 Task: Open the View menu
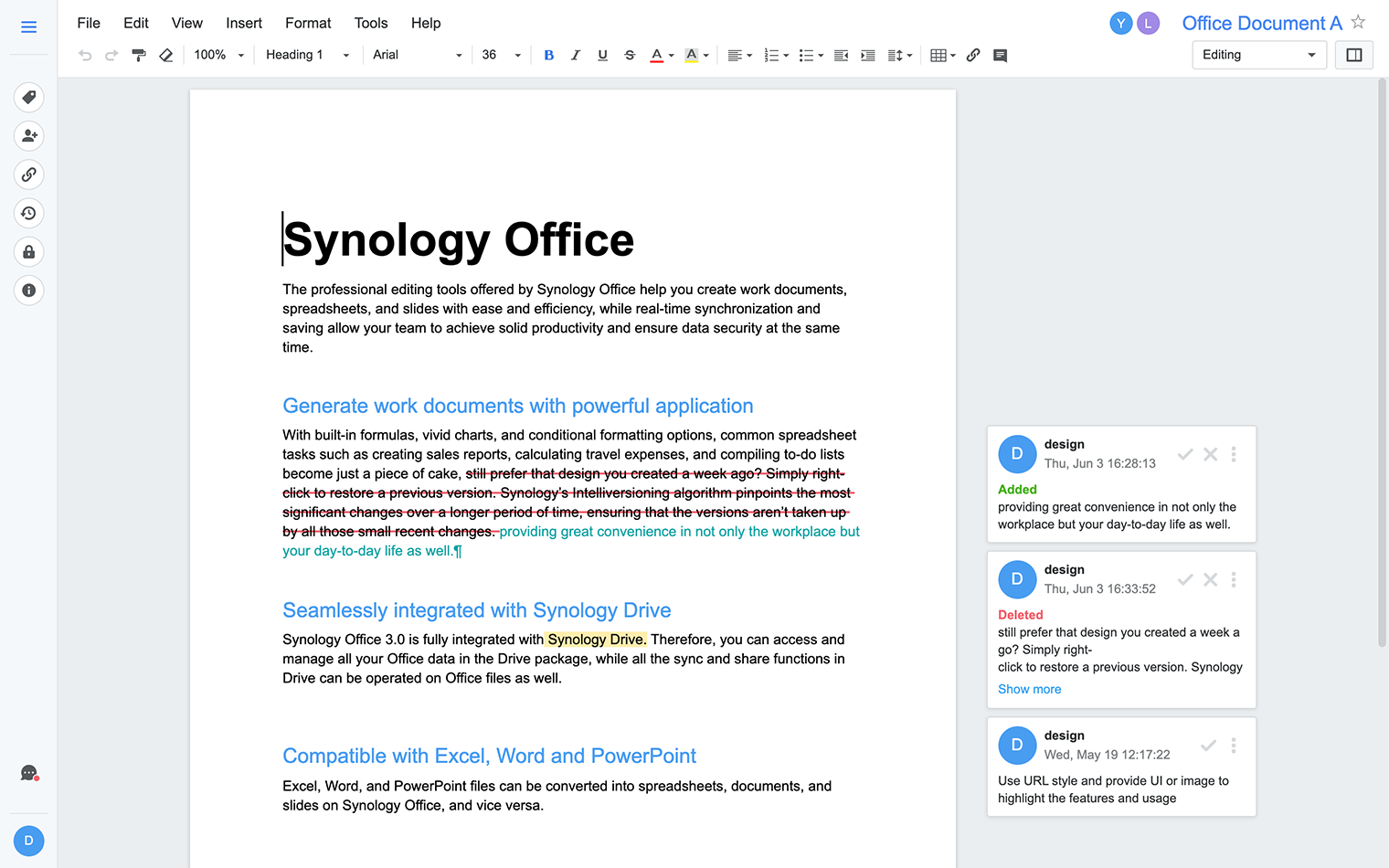[187, 23]
